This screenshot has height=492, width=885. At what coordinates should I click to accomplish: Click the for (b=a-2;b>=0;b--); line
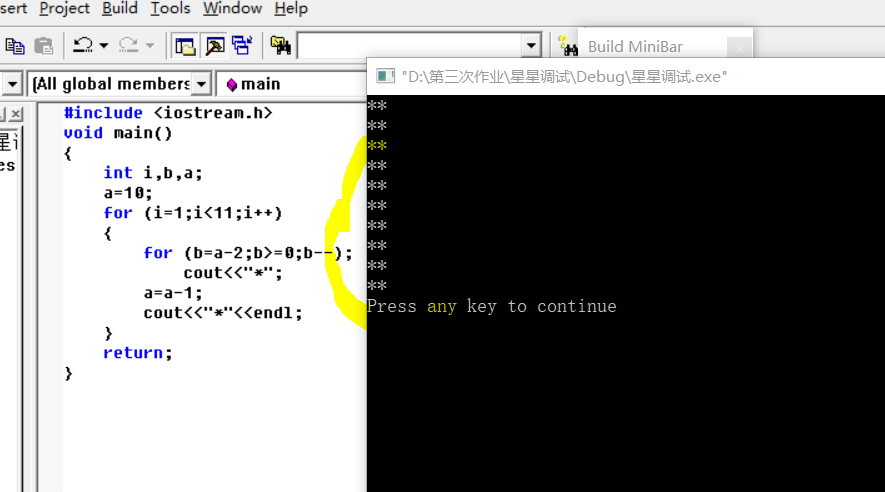click(248, 253)
